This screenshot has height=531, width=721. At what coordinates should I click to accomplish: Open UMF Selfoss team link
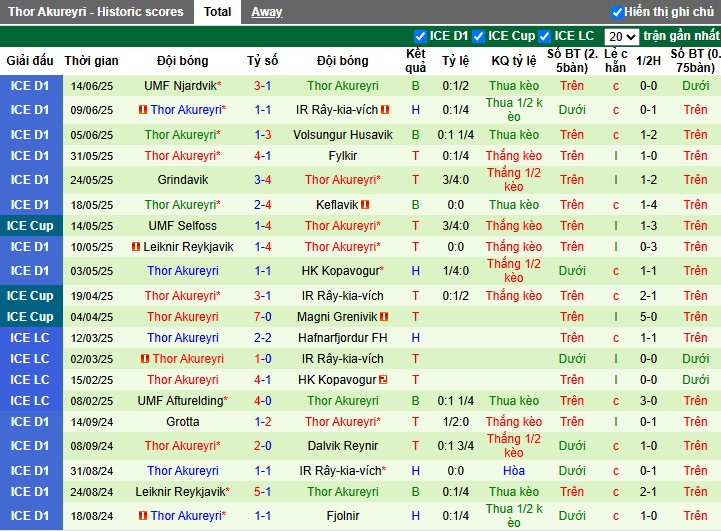coord(183,226)
